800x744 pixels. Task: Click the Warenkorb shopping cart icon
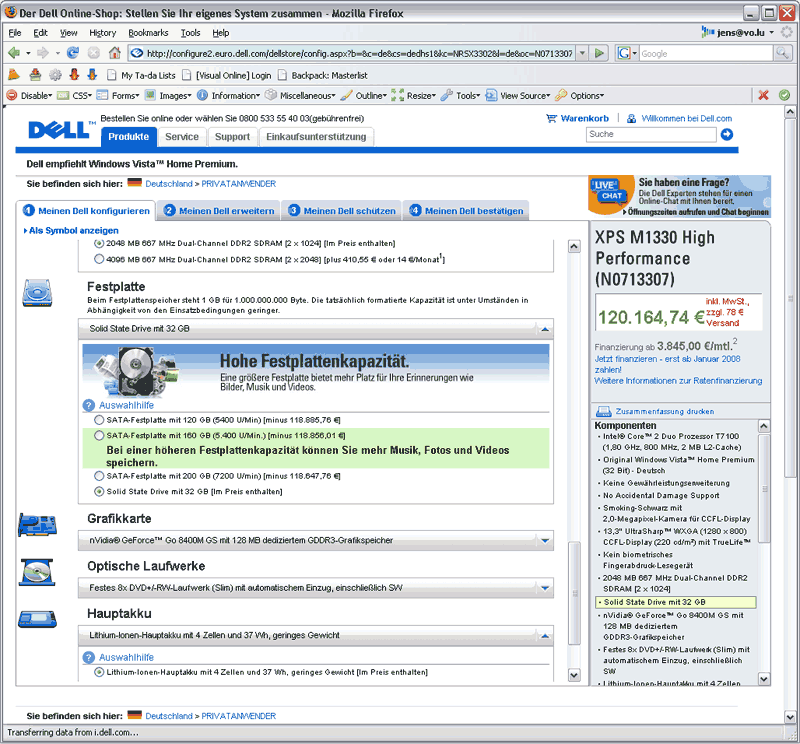click(551, 118)
